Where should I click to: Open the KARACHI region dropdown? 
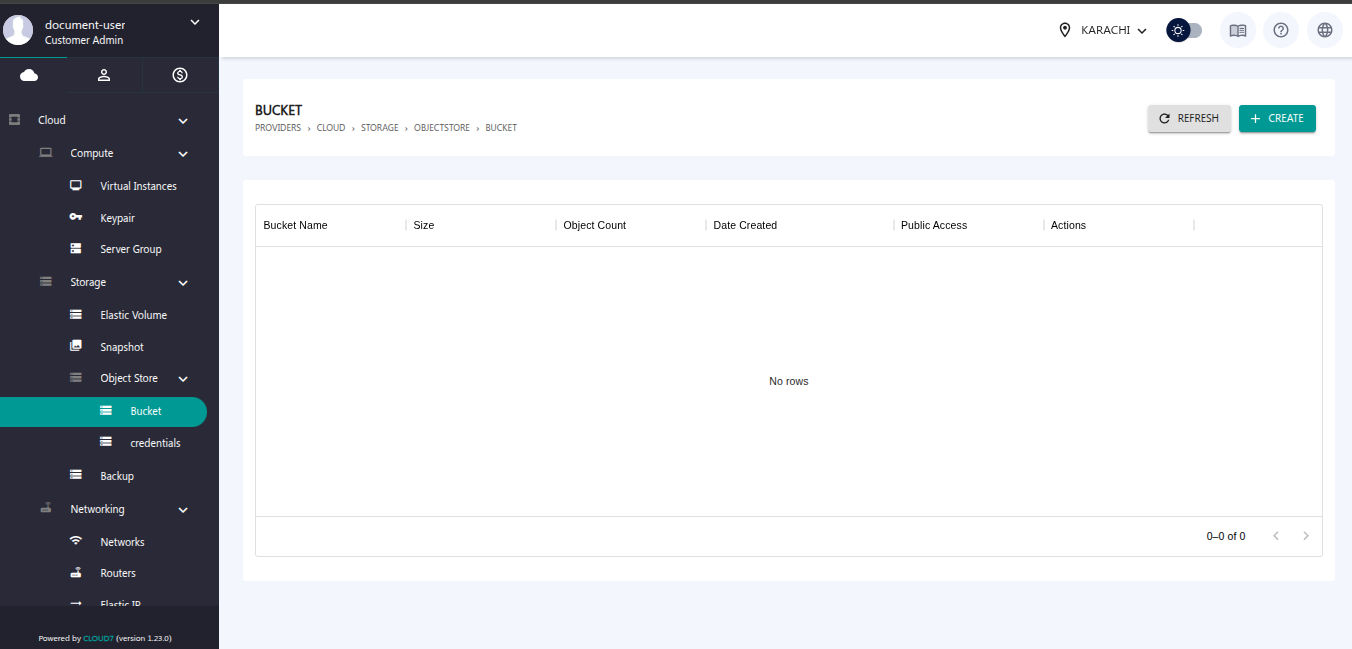point(1103,30)
